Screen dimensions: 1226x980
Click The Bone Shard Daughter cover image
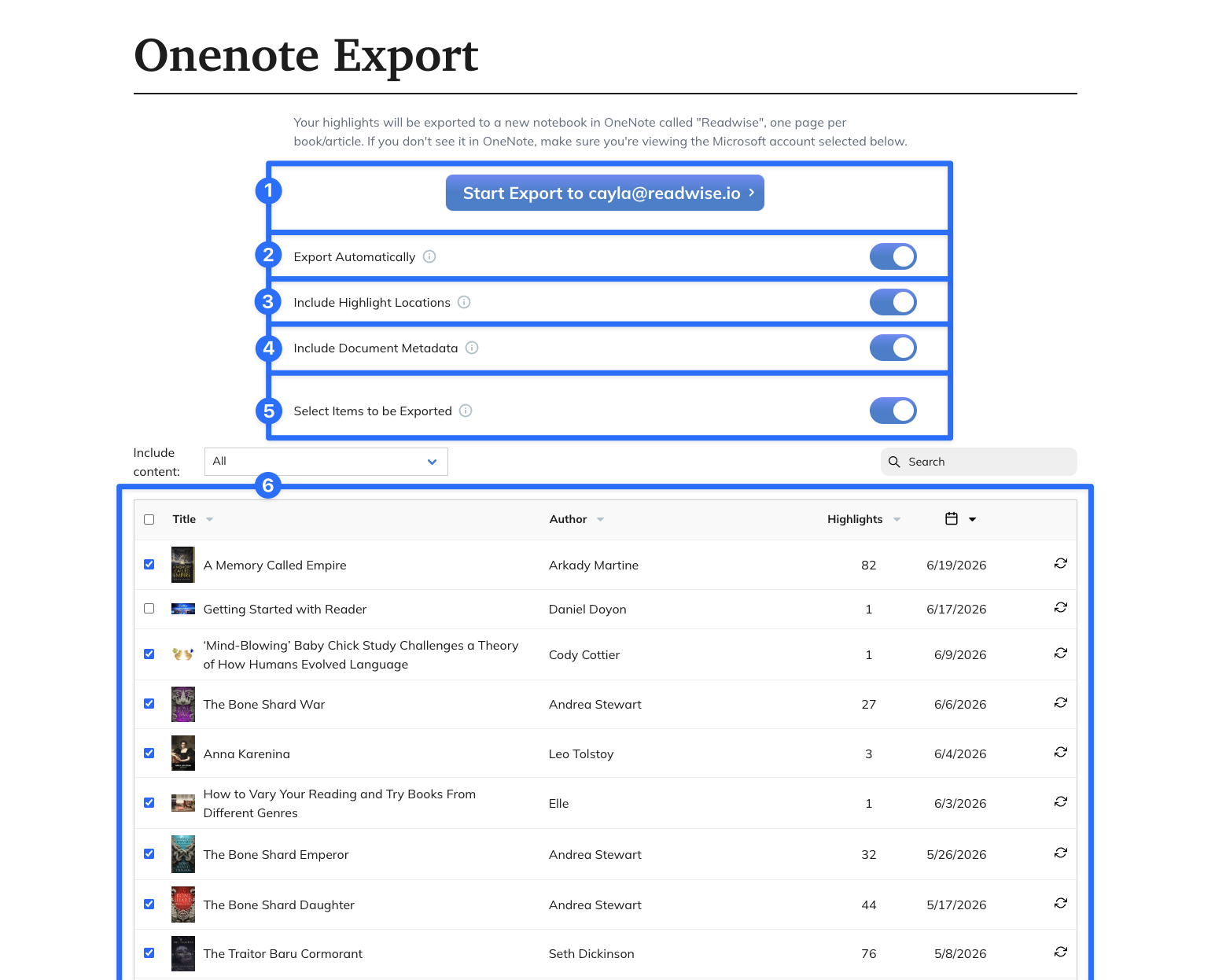pos(183,904)
